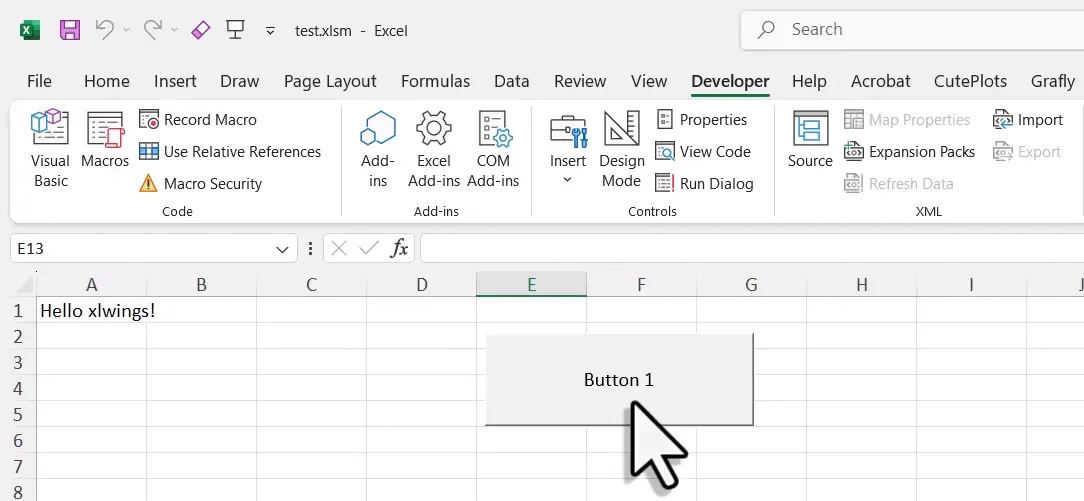Toggle Use Relative References

click(230, 151)
